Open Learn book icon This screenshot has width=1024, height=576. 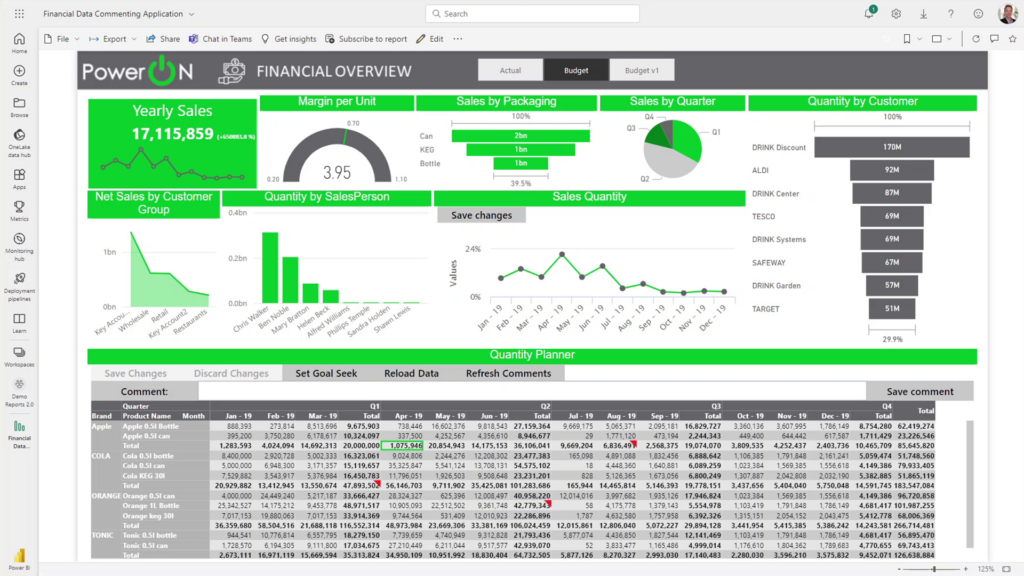tap(19, 323)
